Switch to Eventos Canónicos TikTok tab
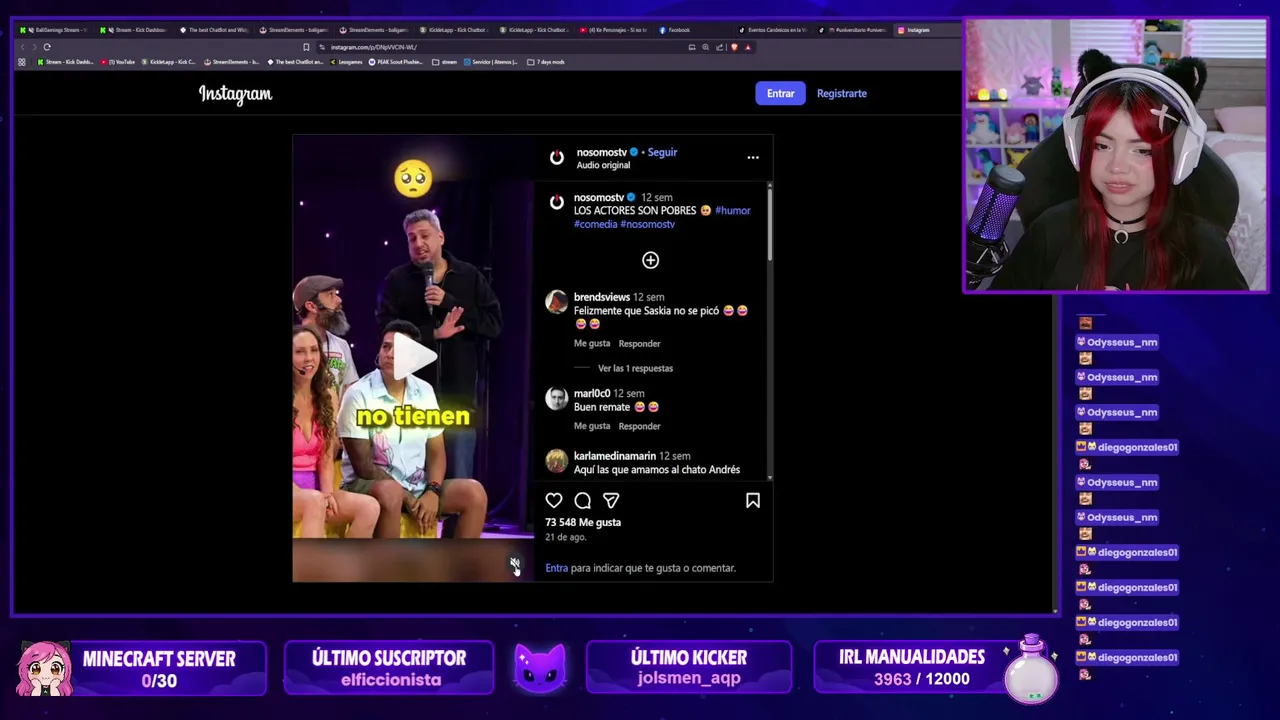The height and width of the screenshot is (720, 1280). pos(775,30)
